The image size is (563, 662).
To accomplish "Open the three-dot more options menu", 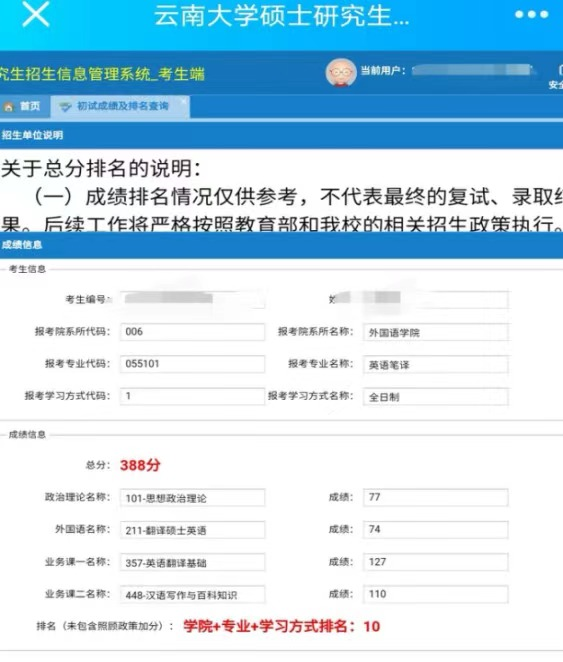I will [531, 14].
